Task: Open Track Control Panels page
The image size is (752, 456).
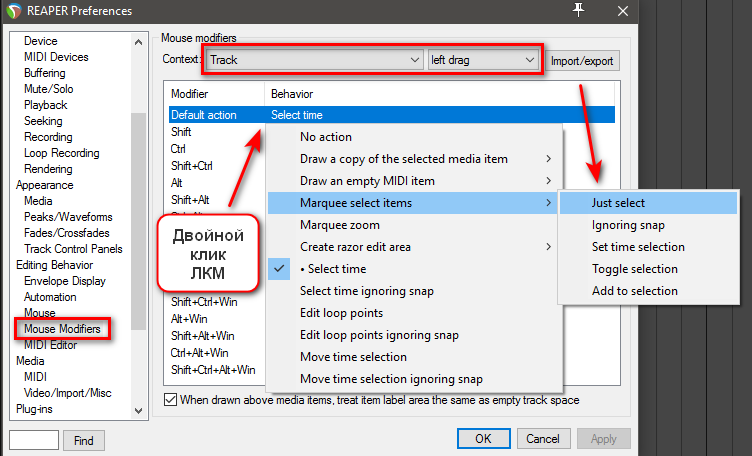Action: click(73, 249)
